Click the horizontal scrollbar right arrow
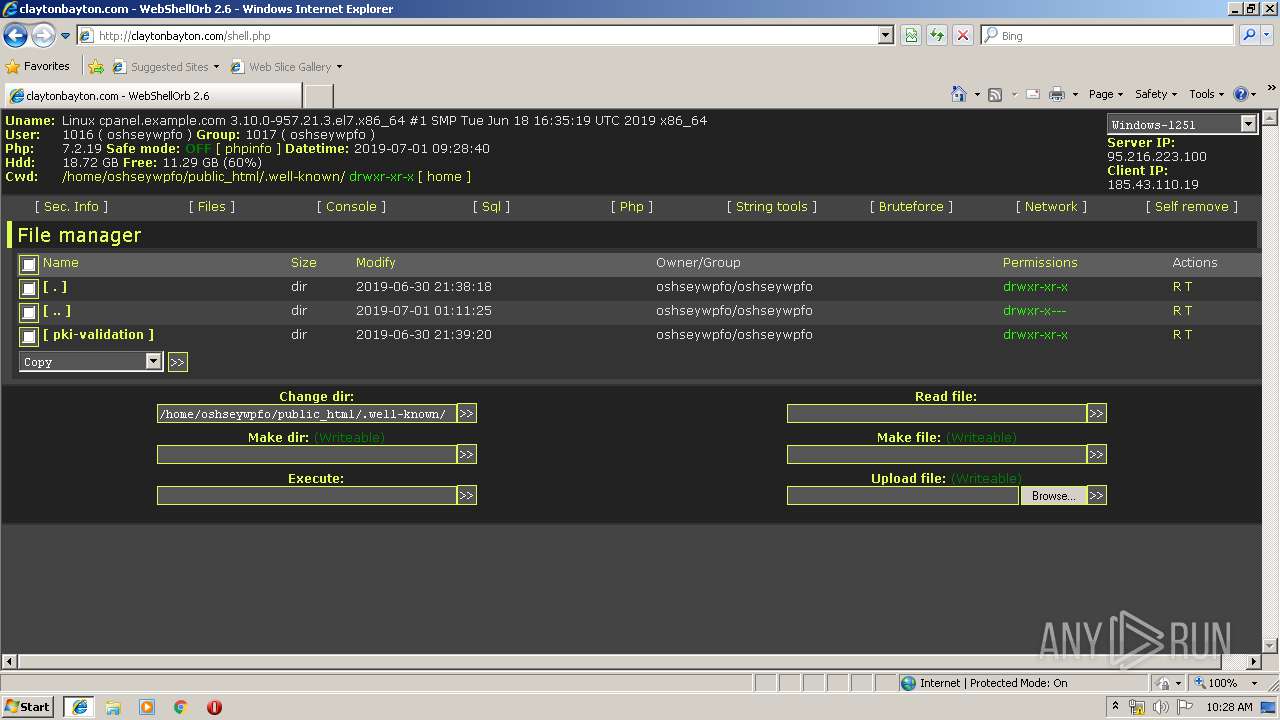The image size is (1280, 720). coord(1254,661)
